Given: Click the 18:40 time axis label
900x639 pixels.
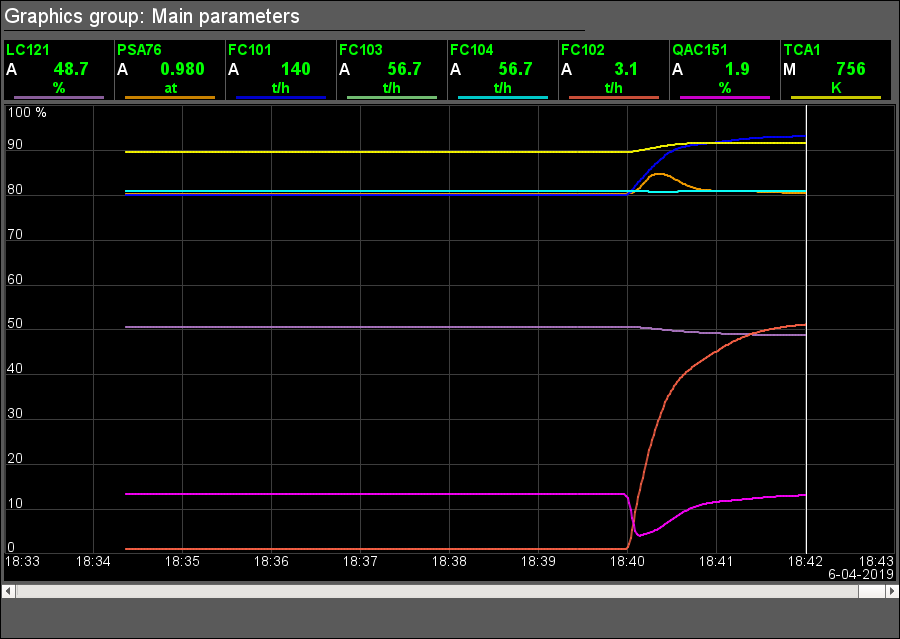Looking at the screenshot, I should click(627, 561).
